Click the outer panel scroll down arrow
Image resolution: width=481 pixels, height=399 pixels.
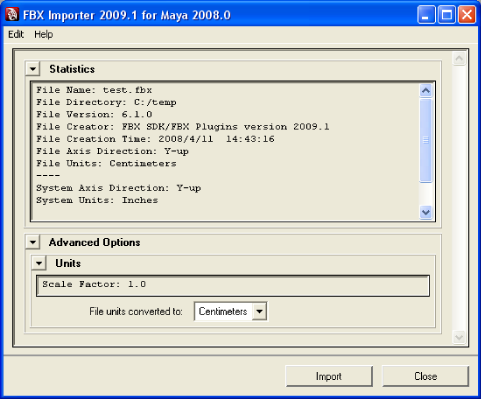[x=459, y=337]
